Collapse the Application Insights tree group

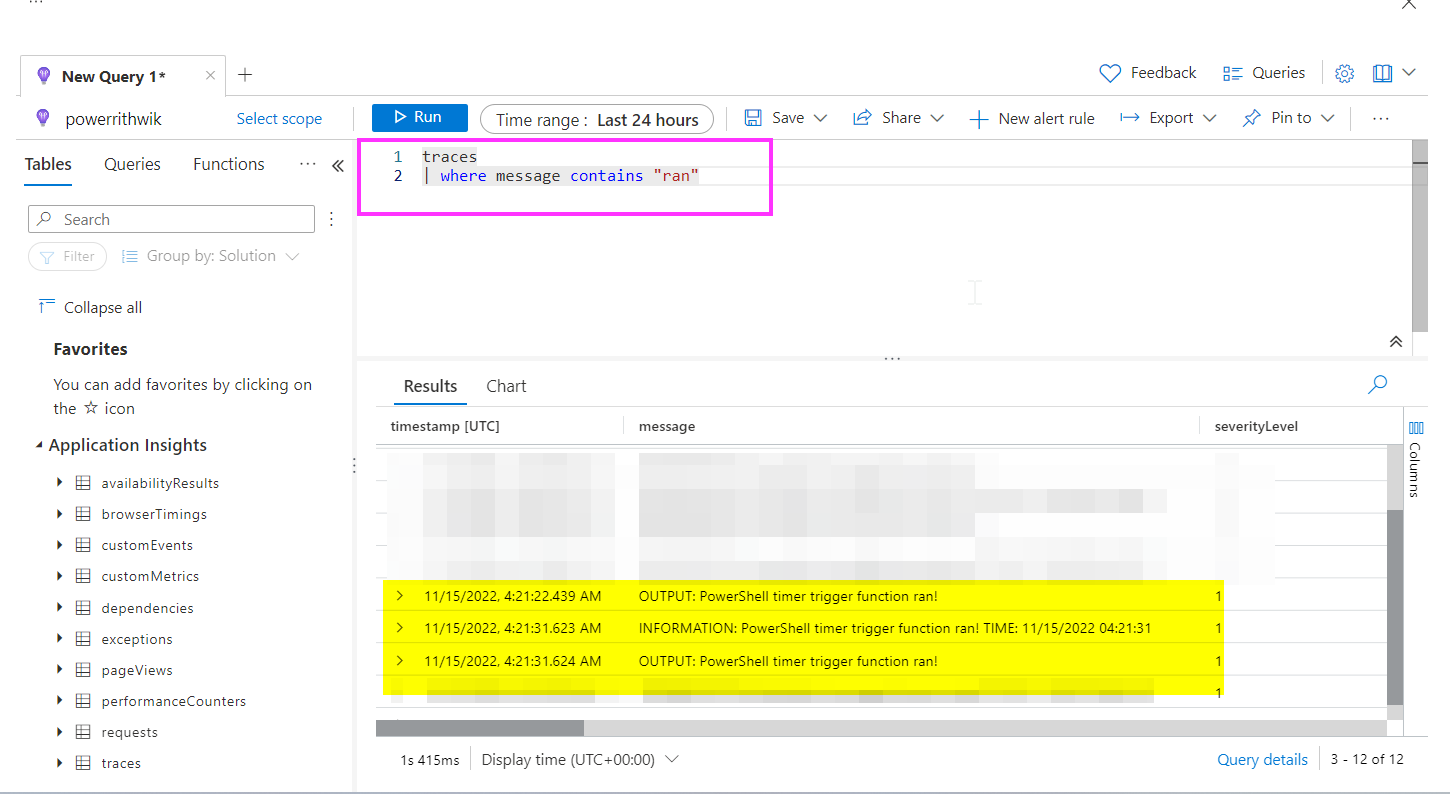pos(39,446)
